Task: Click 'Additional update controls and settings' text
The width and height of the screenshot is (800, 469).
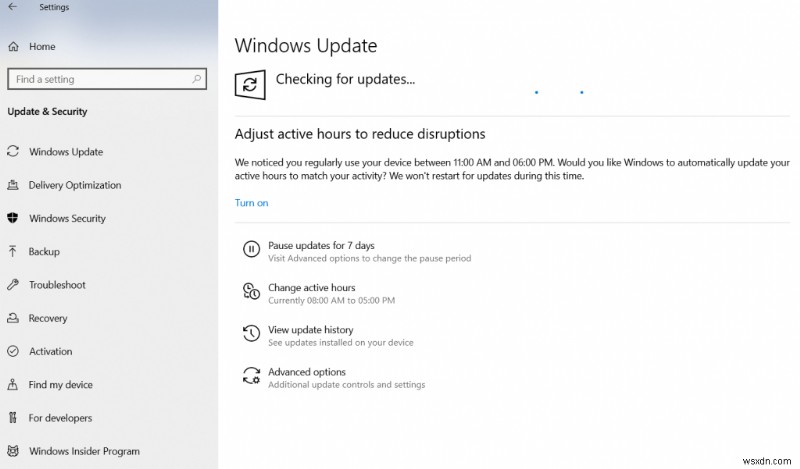Action: [x=346, y=384]
